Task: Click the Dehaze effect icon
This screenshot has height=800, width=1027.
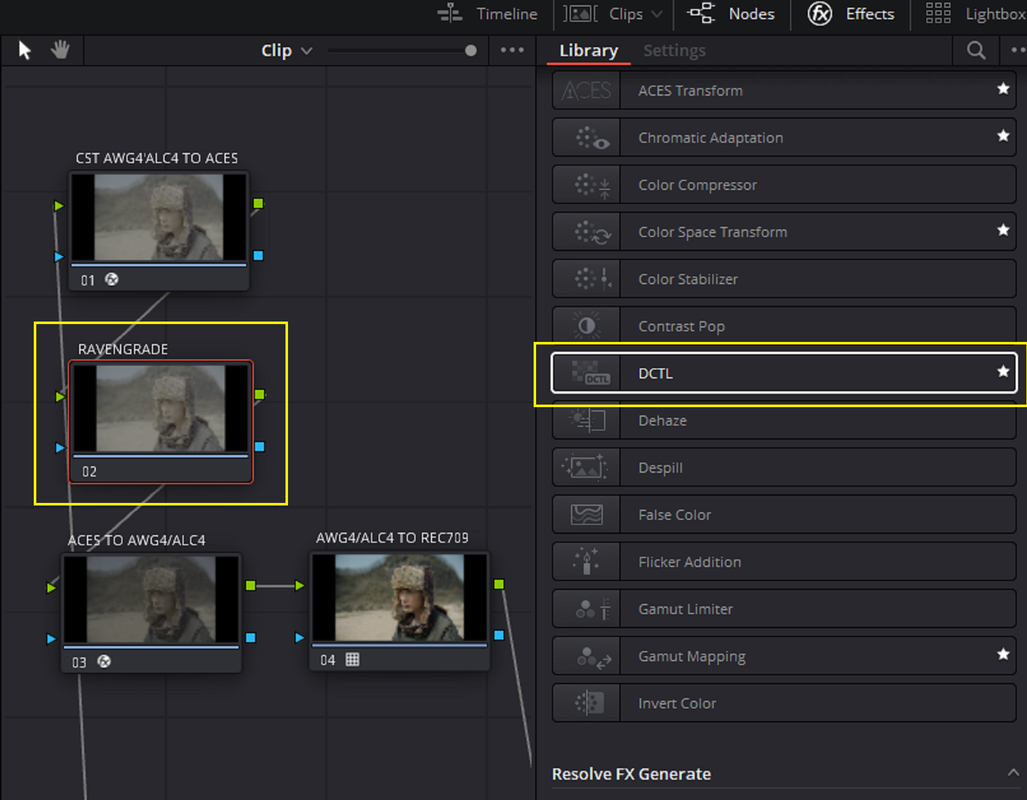Action: [586, 421]
